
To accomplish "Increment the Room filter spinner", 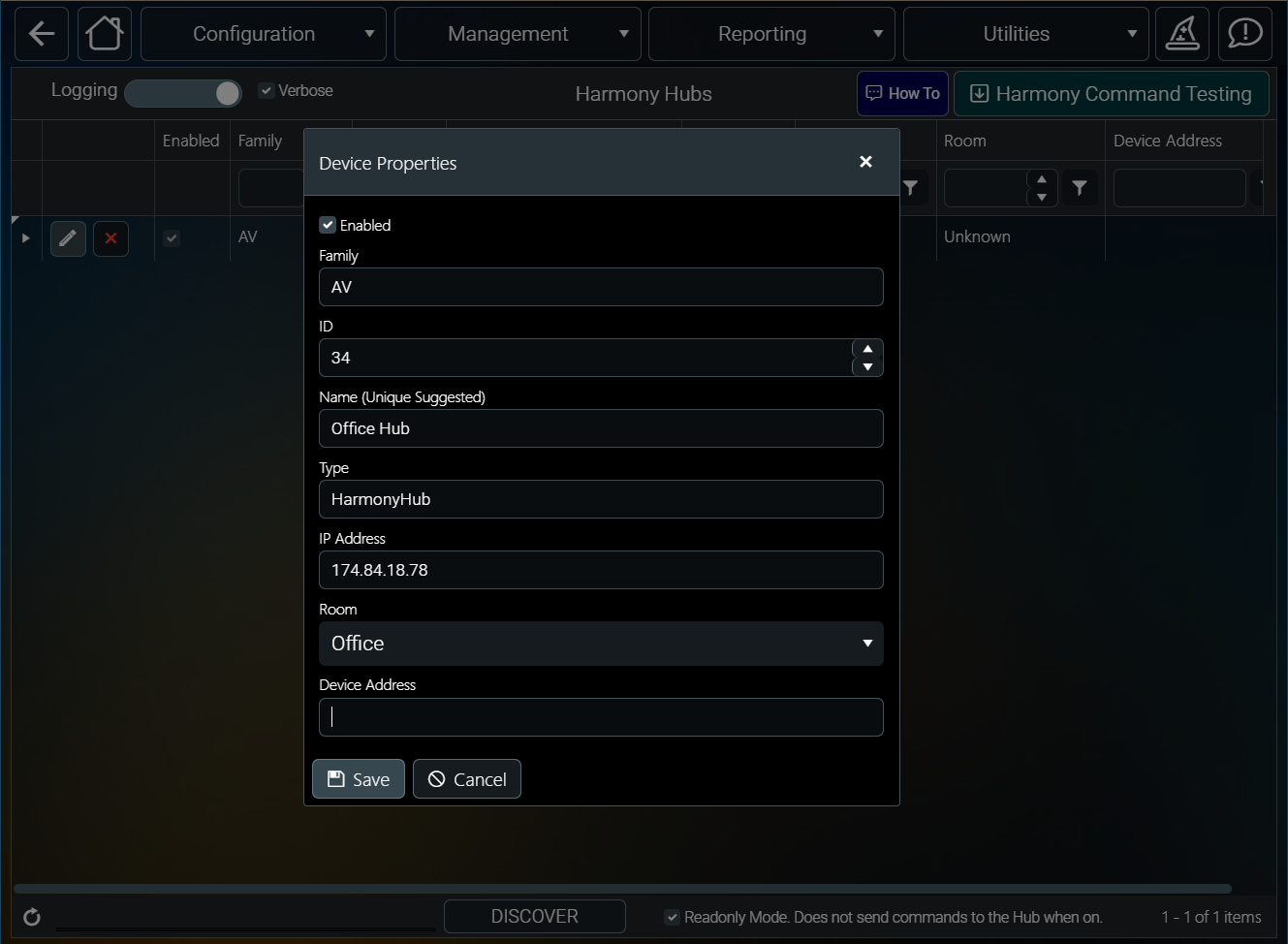I will [x=1042, y=179].
